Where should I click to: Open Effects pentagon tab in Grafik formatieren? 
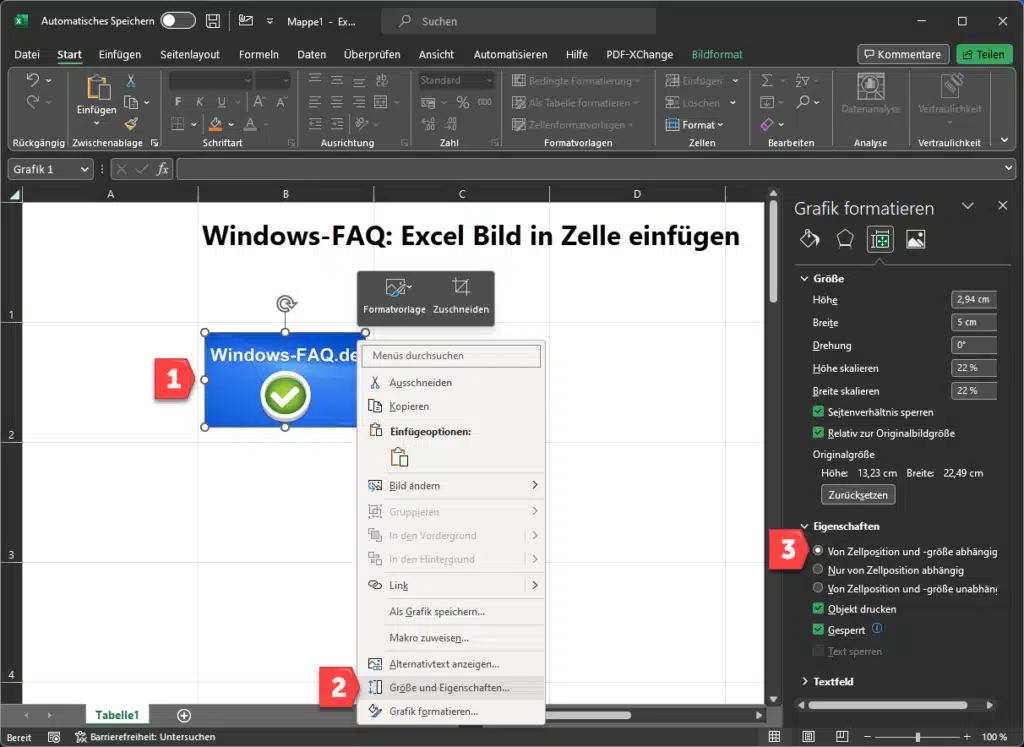coord(845,239)
